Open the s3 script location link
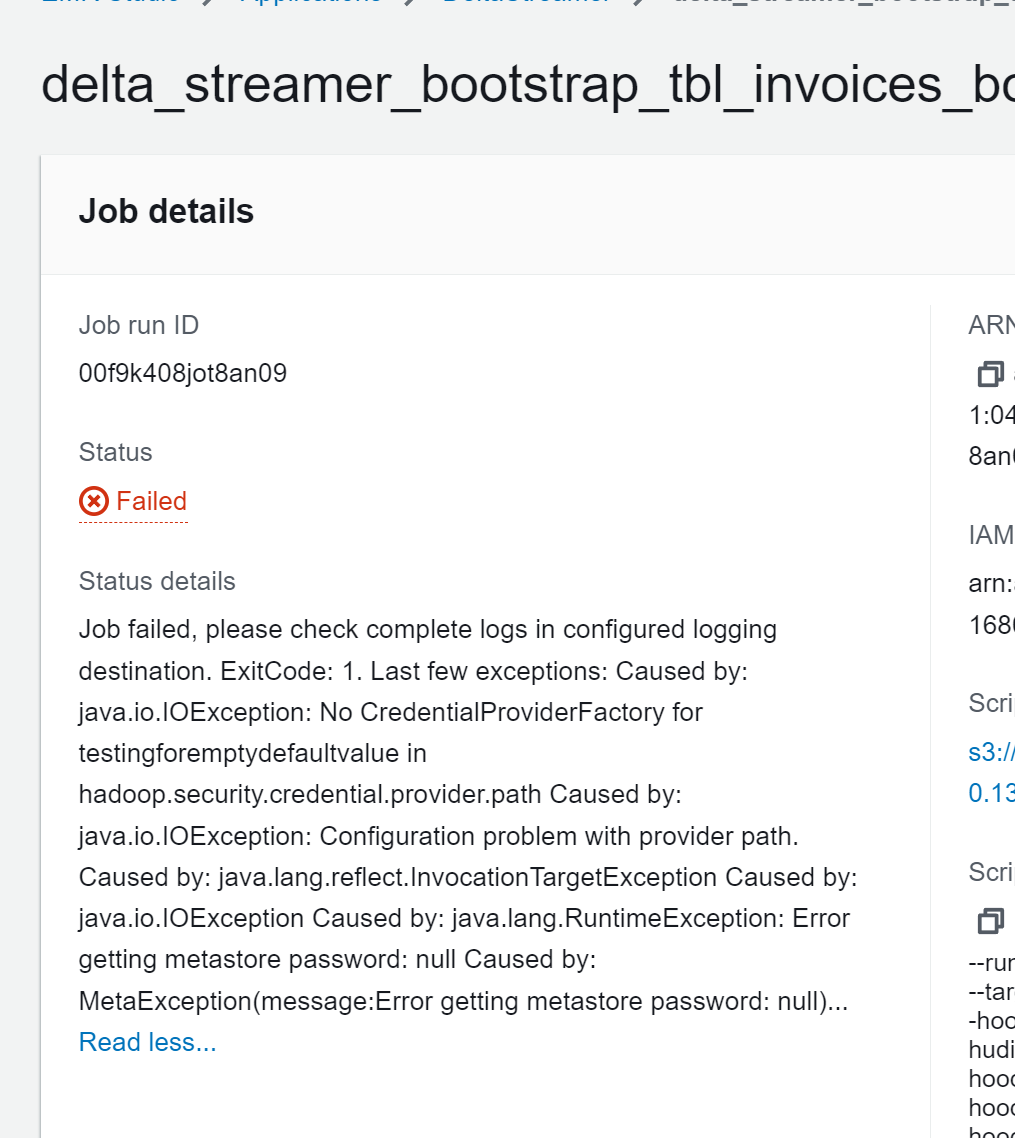This screenshot has height=1138, width=1015. [x=992, y=772]
